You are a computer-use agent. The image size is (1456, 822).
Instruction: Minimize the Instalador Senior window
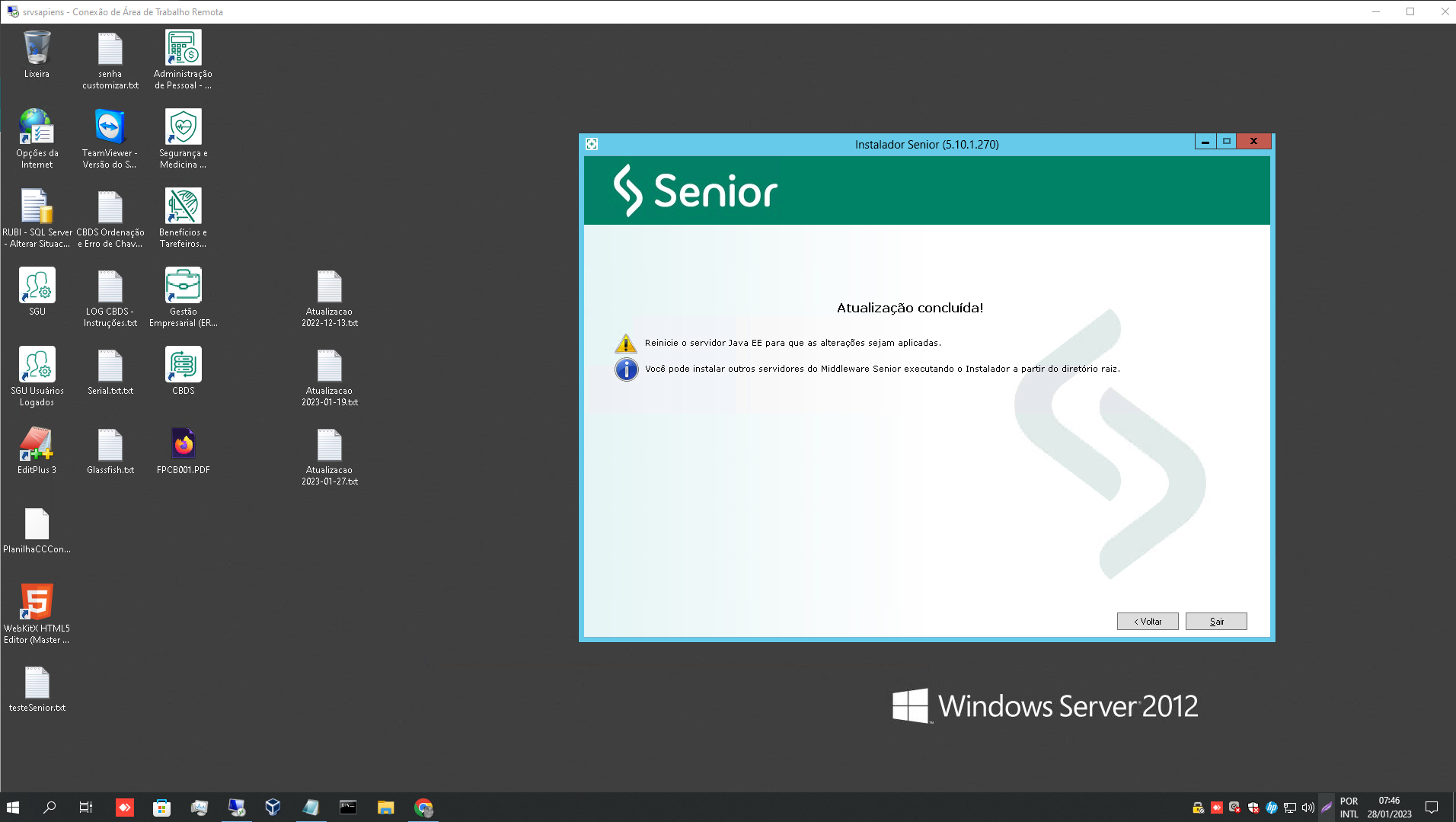tap(1205, 142)
